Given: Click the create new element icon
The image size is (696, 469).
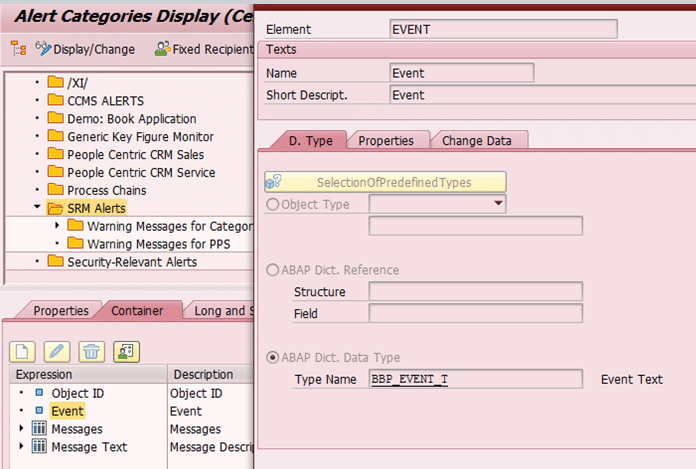Looking at the screenshot, I should (x=23, y=351).
